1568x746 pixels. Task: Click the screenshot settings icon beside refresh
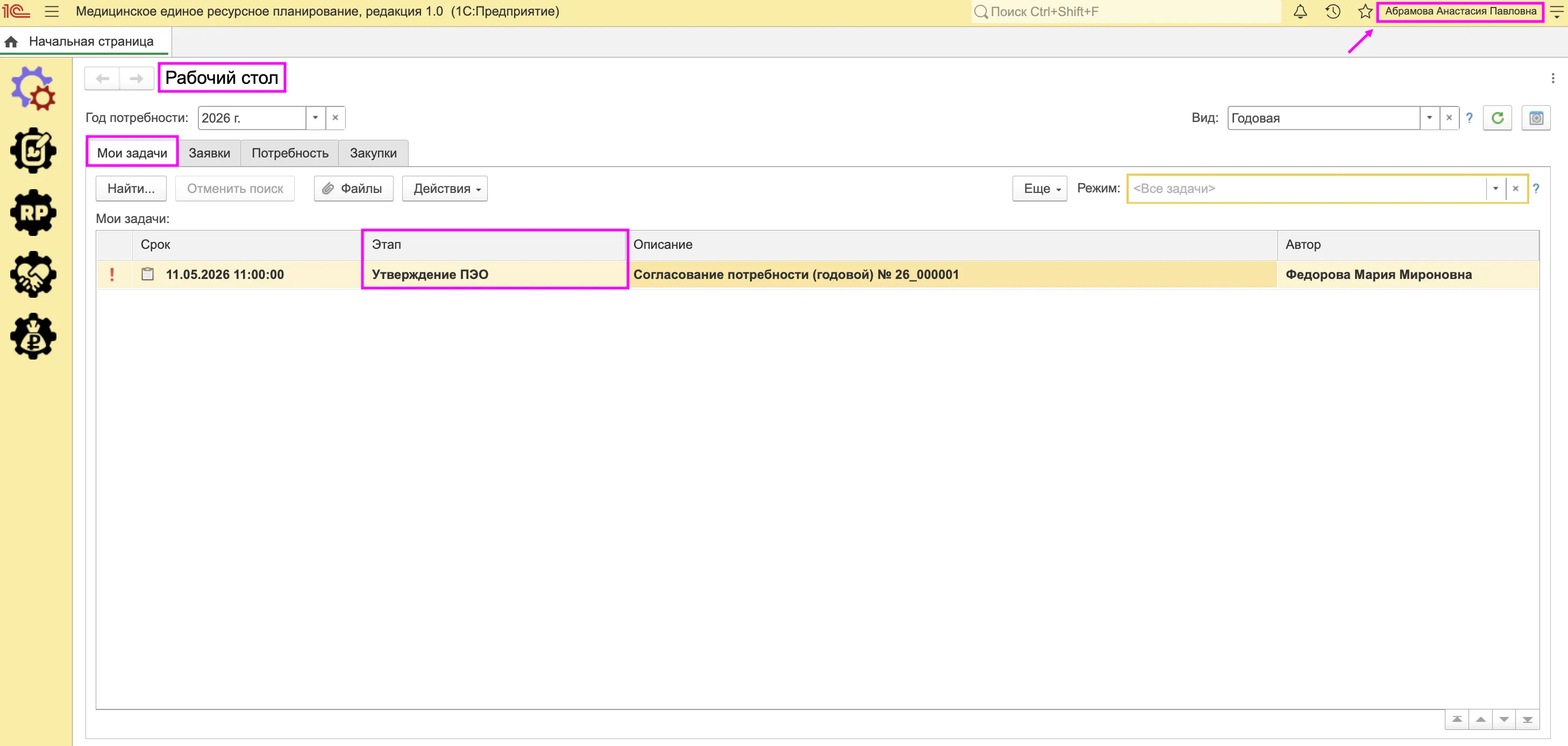[x=1536, y=118]
